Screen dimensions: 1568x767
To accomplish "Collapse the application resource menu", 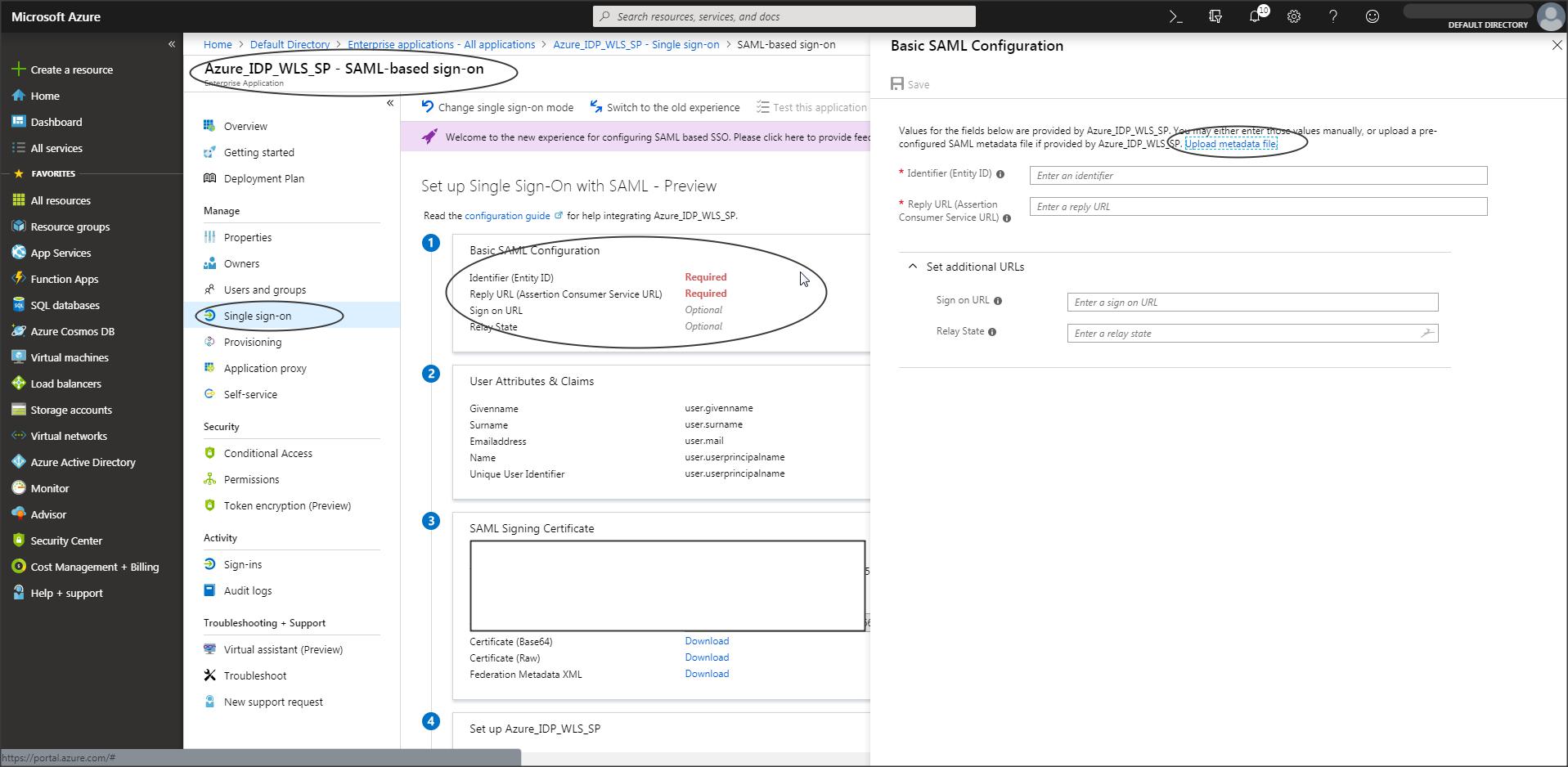I will (x=390, y=103).
